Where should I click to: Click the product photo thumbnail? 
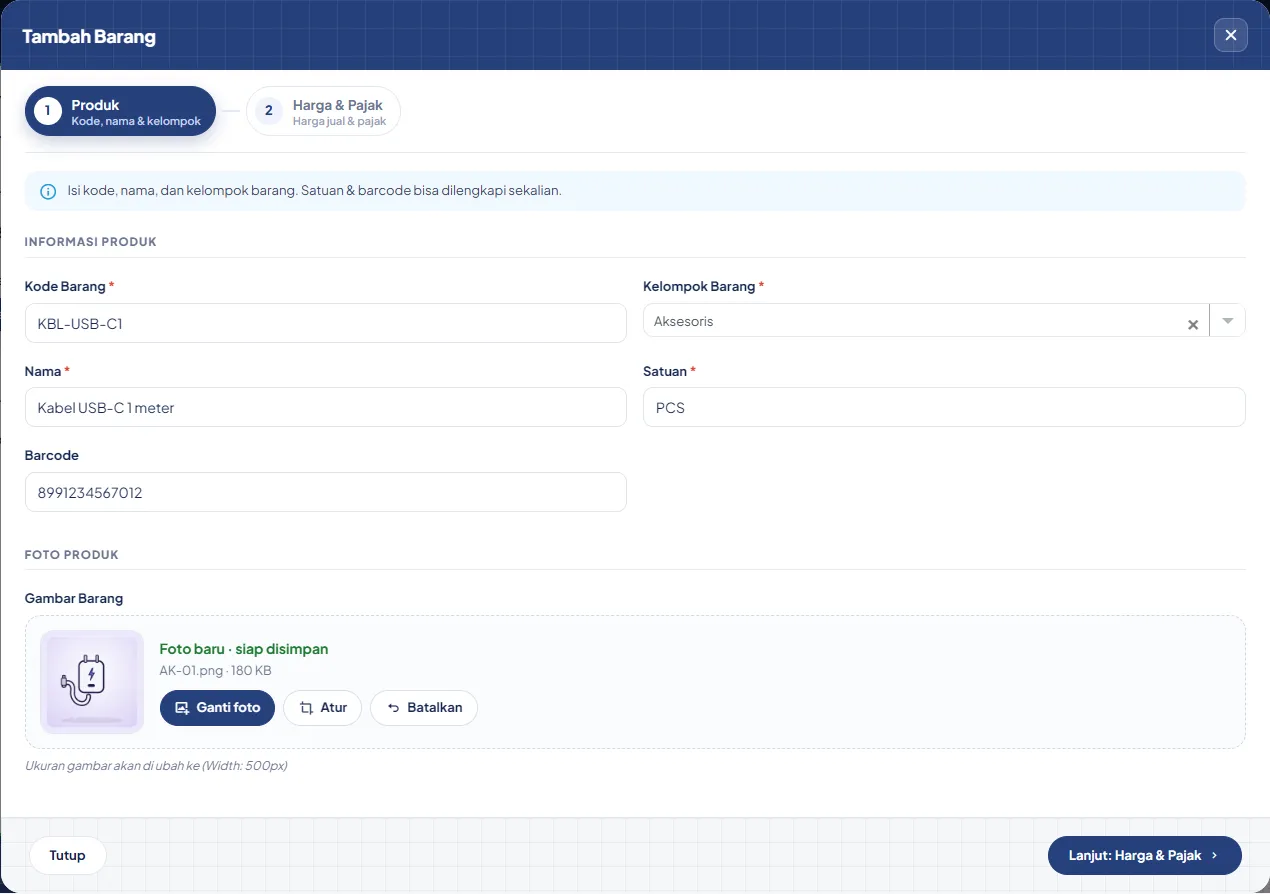point(92,682)
